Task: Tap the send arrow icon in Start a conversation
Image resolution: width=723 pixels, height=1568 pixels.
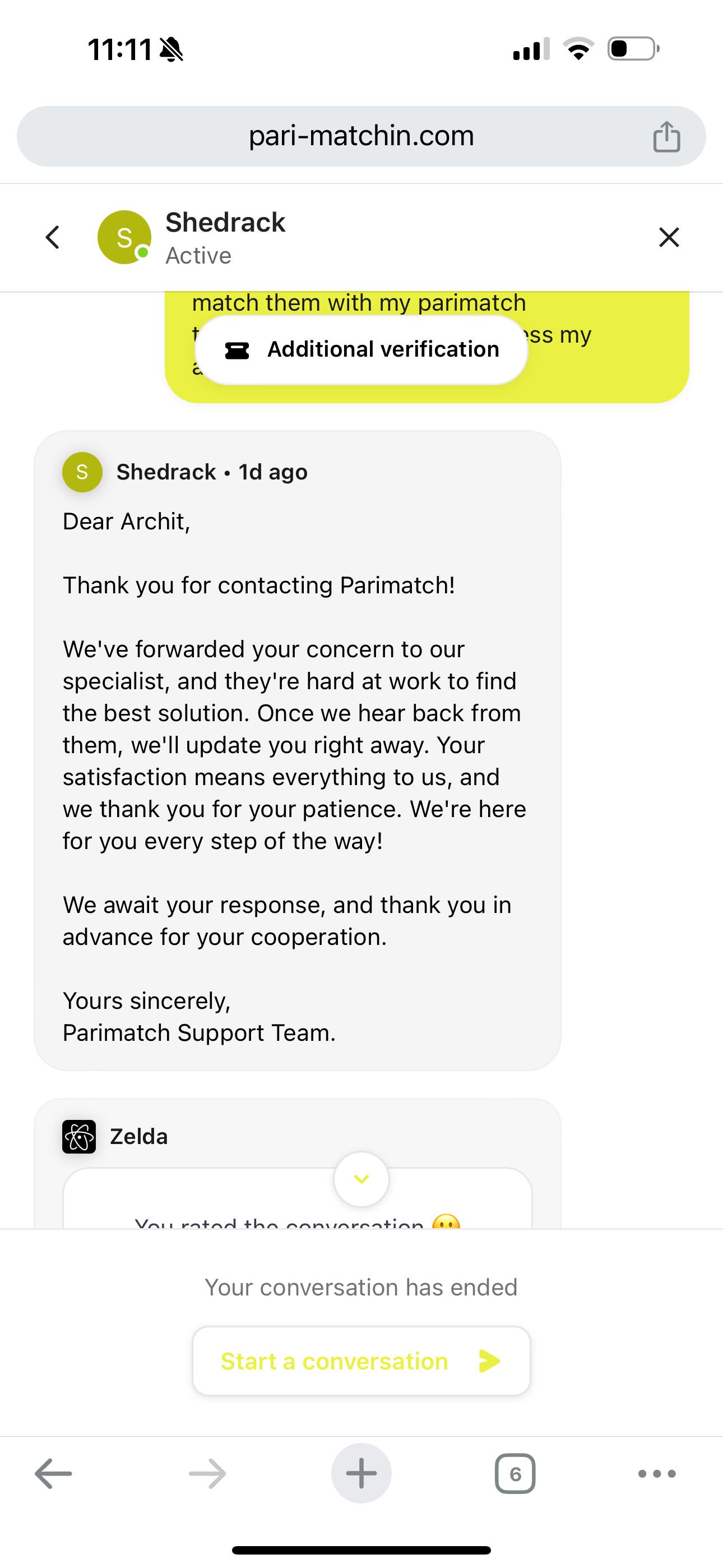Action: (489, 1361)
